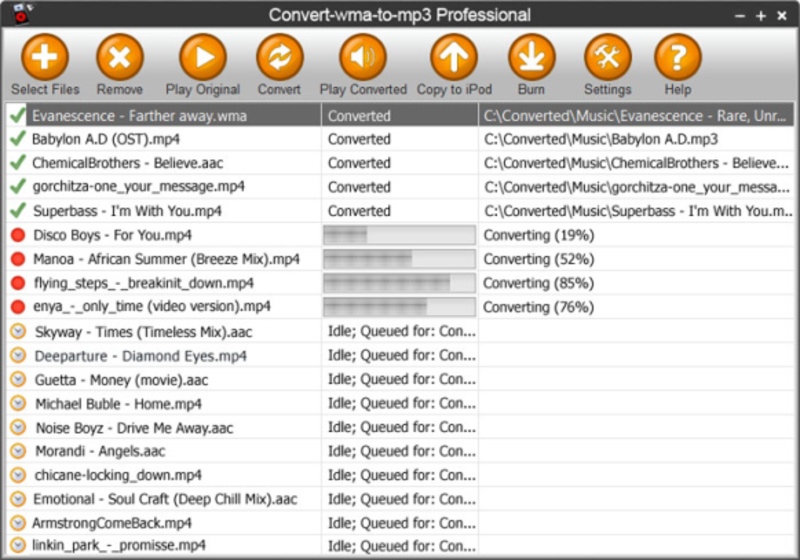
Task: Click clock icon beside Emotional - Soul Craft
Action: [x=18, y=499]
